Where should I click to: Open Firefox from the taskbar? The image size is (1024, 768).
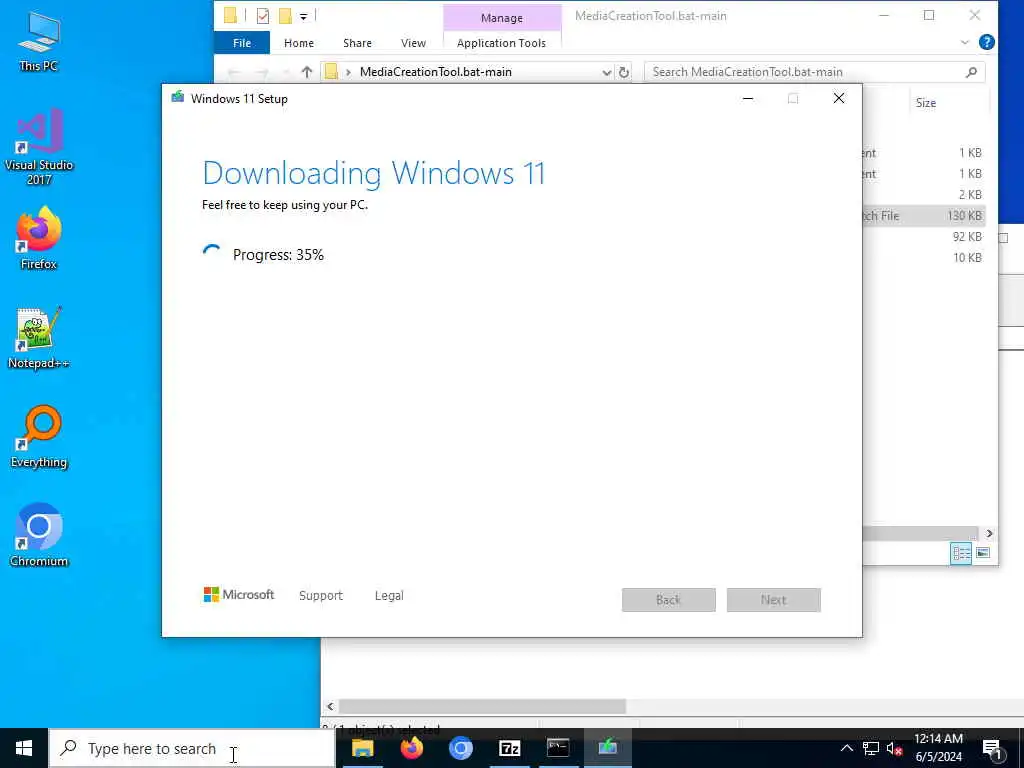tap(411, 748)
